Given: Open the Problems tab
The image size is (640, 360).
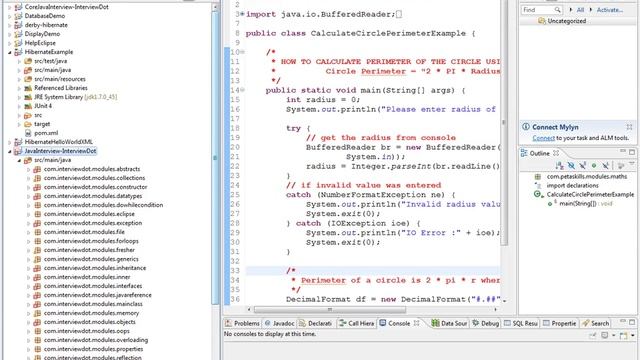Looking at the screenshot, I should [x=242, y=323].
